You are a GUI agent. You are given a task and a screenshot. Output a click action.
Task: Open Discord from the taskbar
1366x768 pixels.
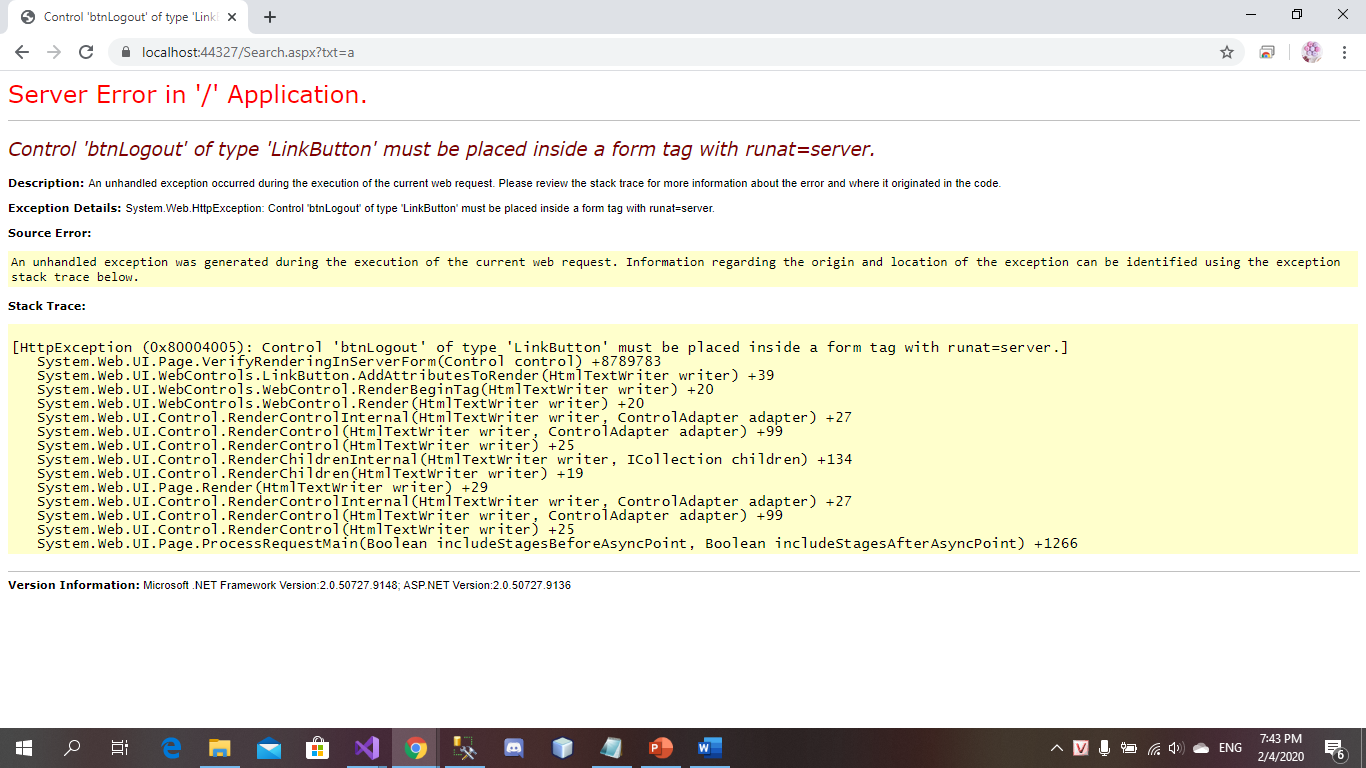[514, 747]
